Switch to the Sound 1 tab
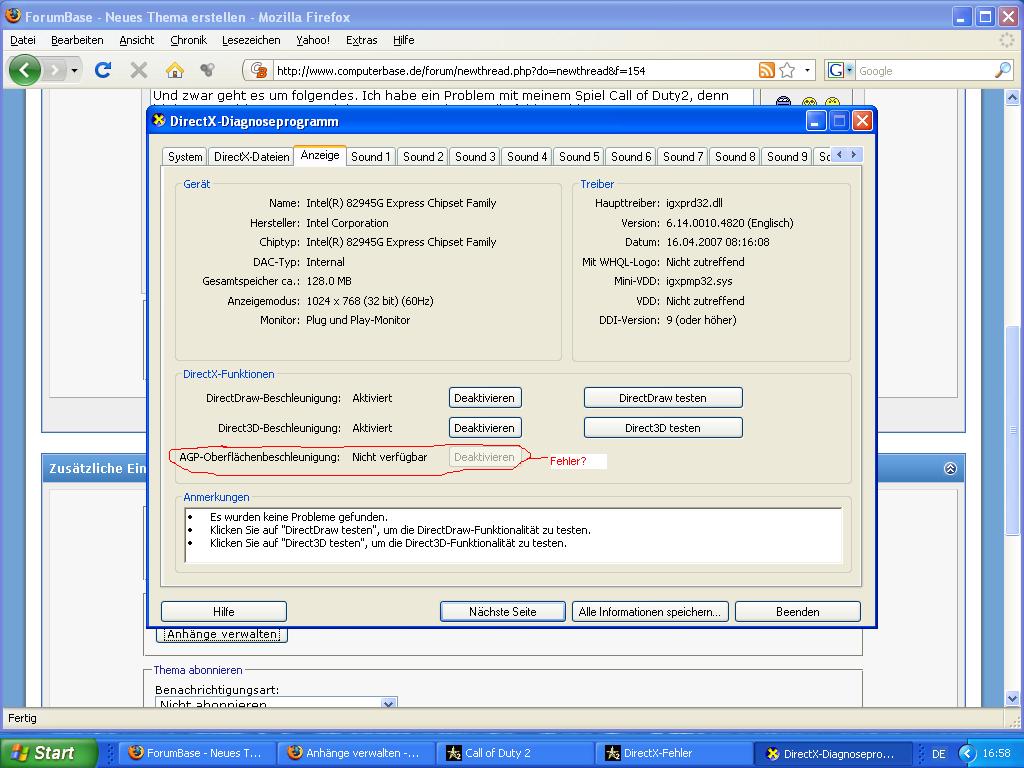Viewport: 1024px width, 768px height. point(370,157)
